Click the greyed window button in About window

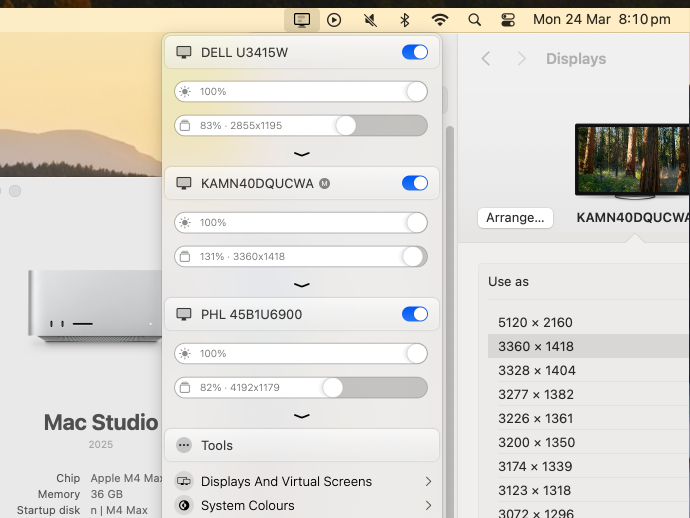tap(15, 191)
